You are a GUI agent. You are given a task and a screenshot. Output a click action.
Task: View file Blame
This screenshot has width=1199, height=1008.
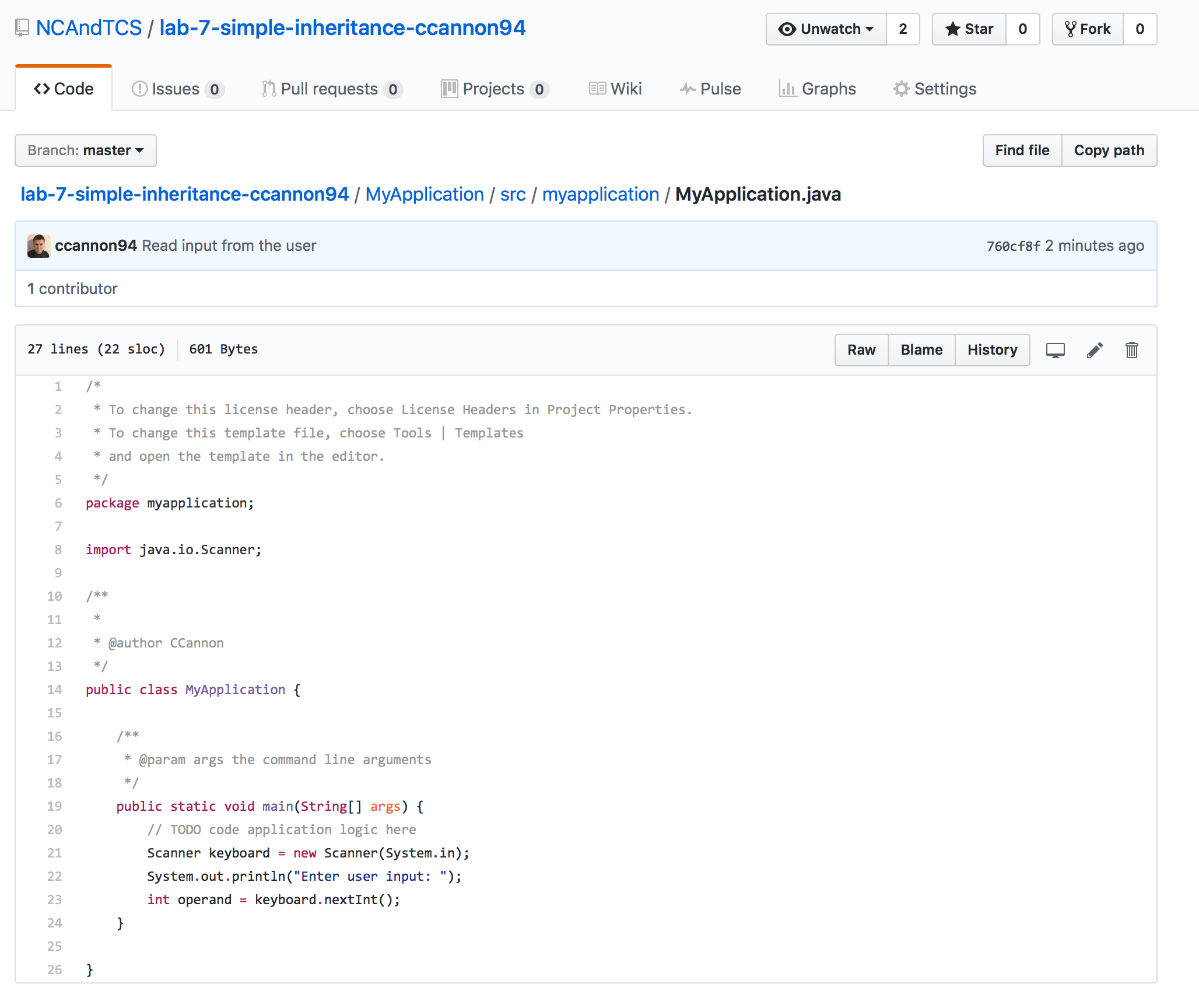click(x=921, y=350)
